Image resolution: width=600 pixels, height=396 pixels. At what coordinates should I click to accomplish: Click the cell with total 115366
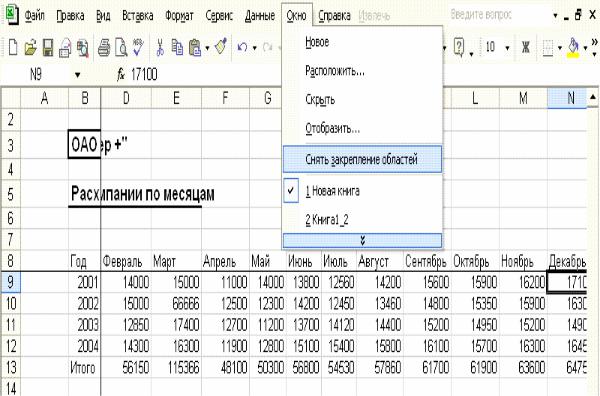click(176, 368)
